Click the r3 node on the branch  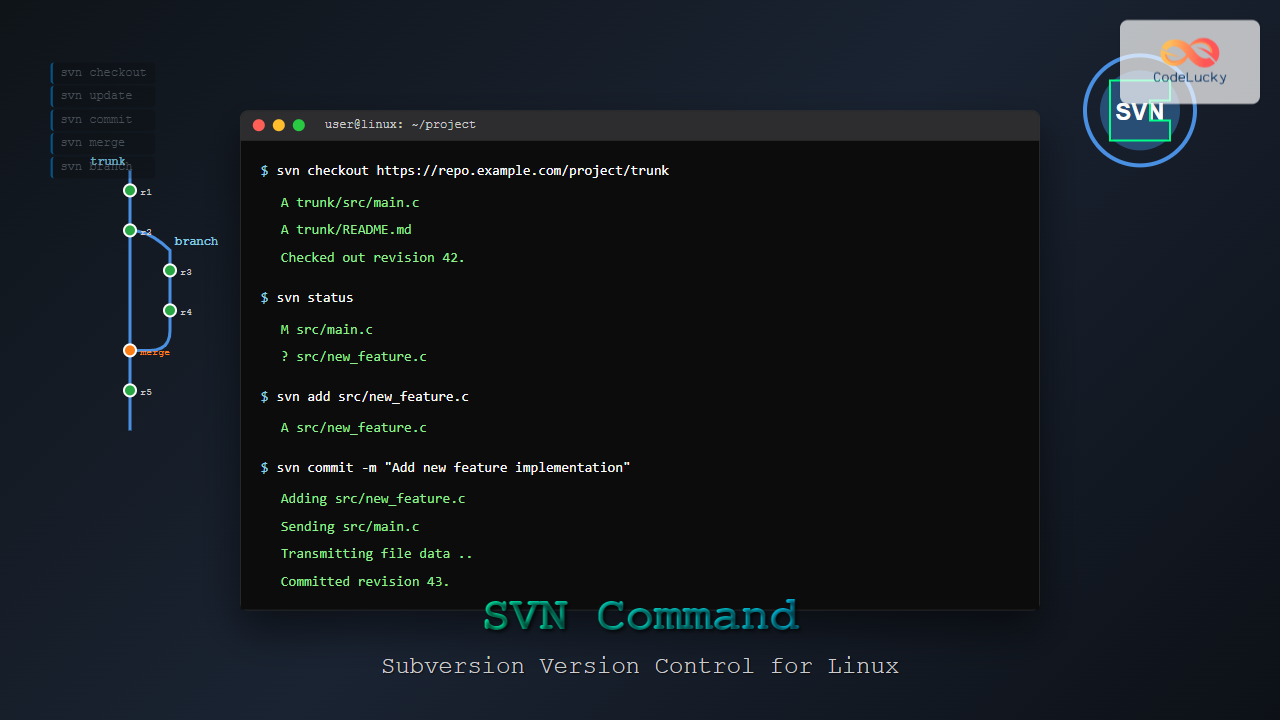tap(170, 271)
